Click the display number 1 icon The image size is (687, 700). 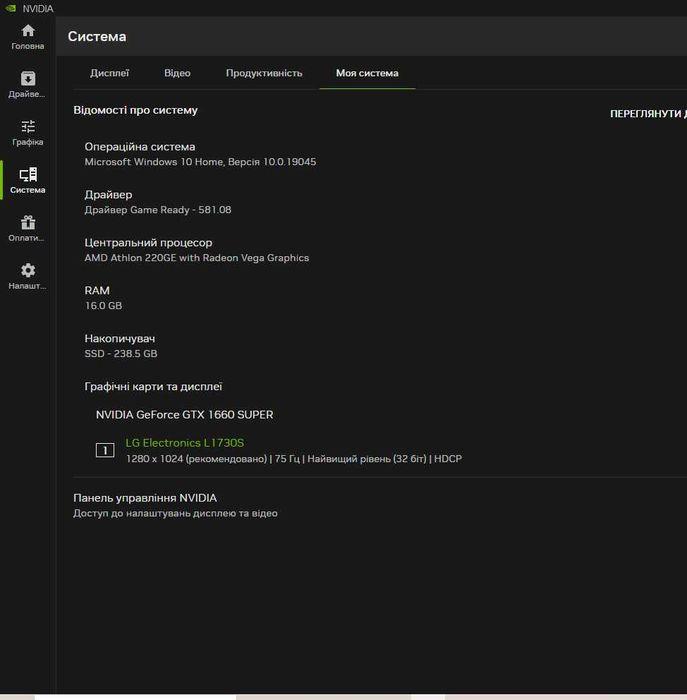105,450
